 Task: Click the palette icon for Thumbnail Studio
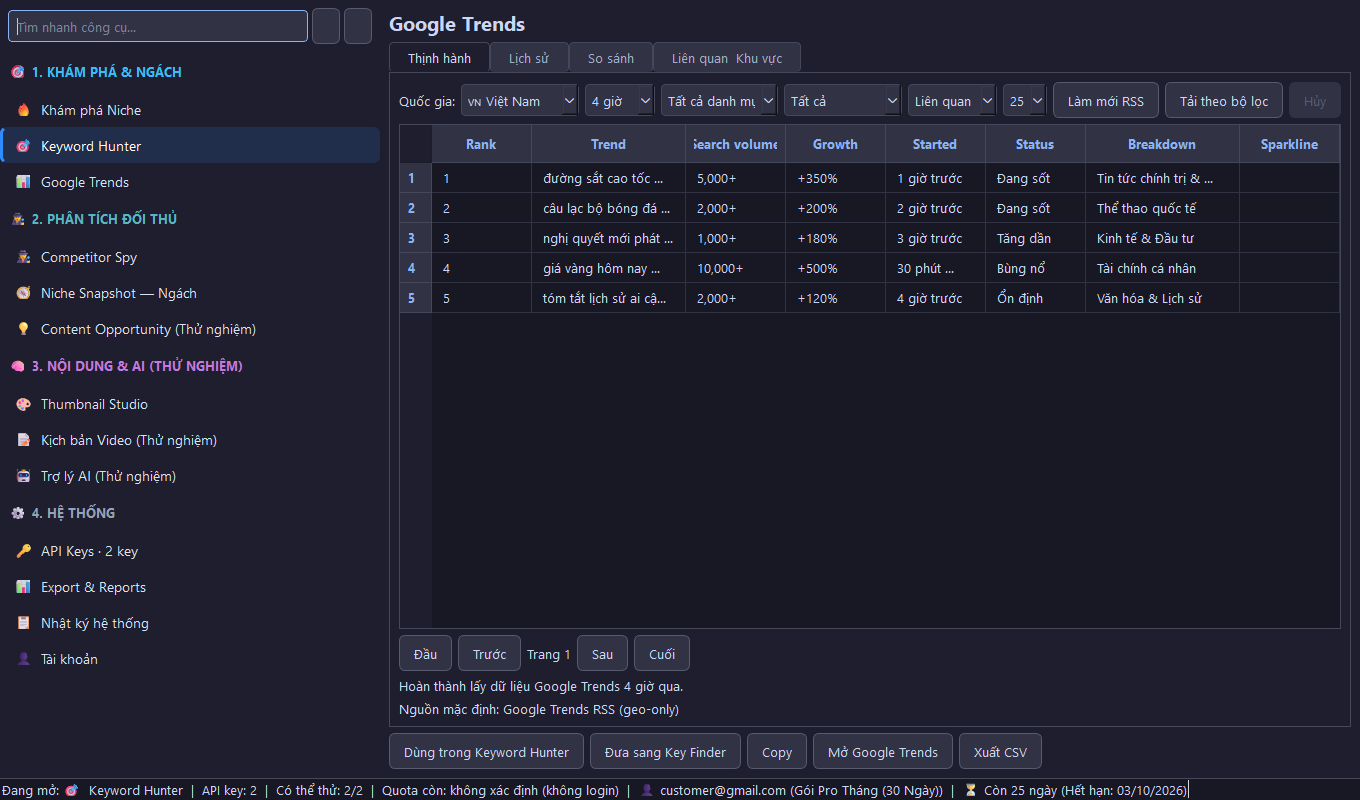click(24, 404)
